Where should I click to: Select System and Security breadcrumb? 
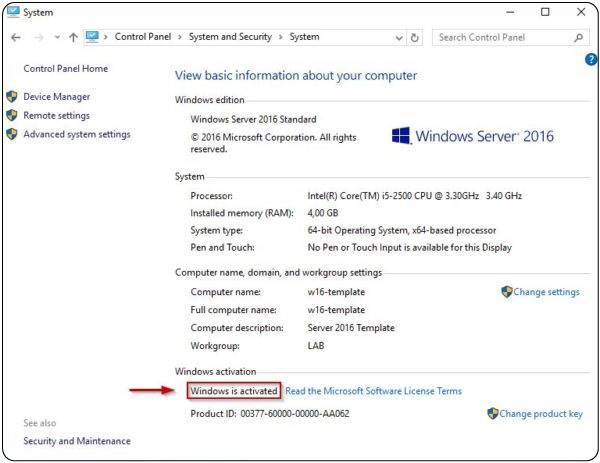click(230, 37)
